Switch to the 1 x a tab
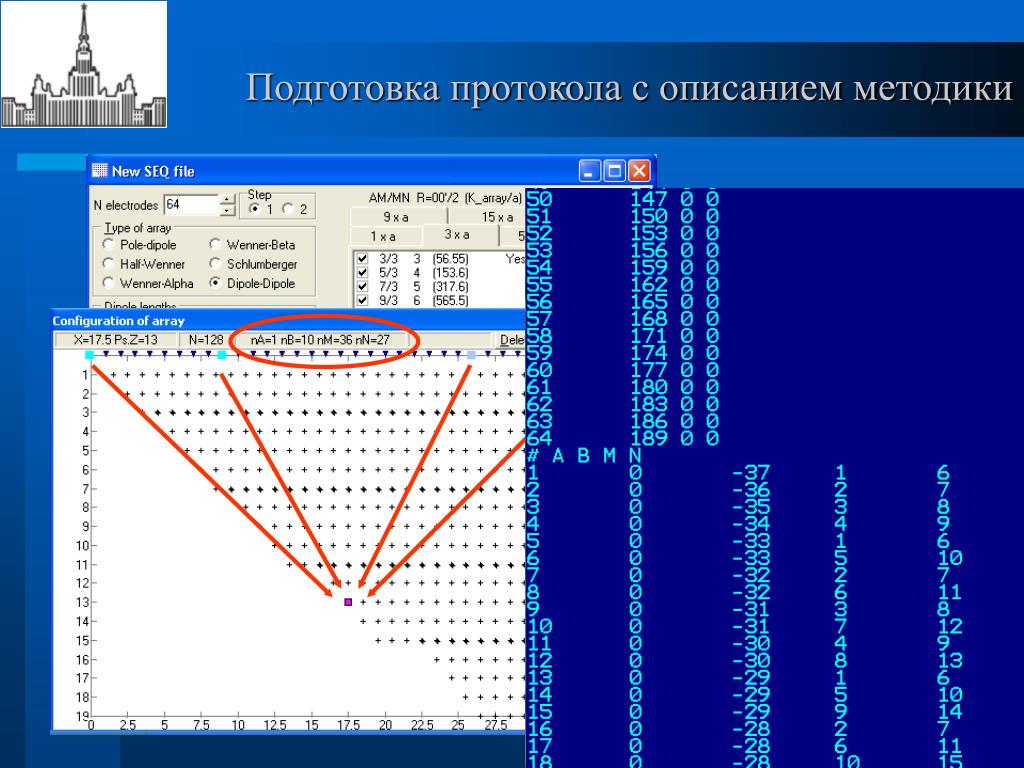The image size is (1024, 768). click(385, 236)
